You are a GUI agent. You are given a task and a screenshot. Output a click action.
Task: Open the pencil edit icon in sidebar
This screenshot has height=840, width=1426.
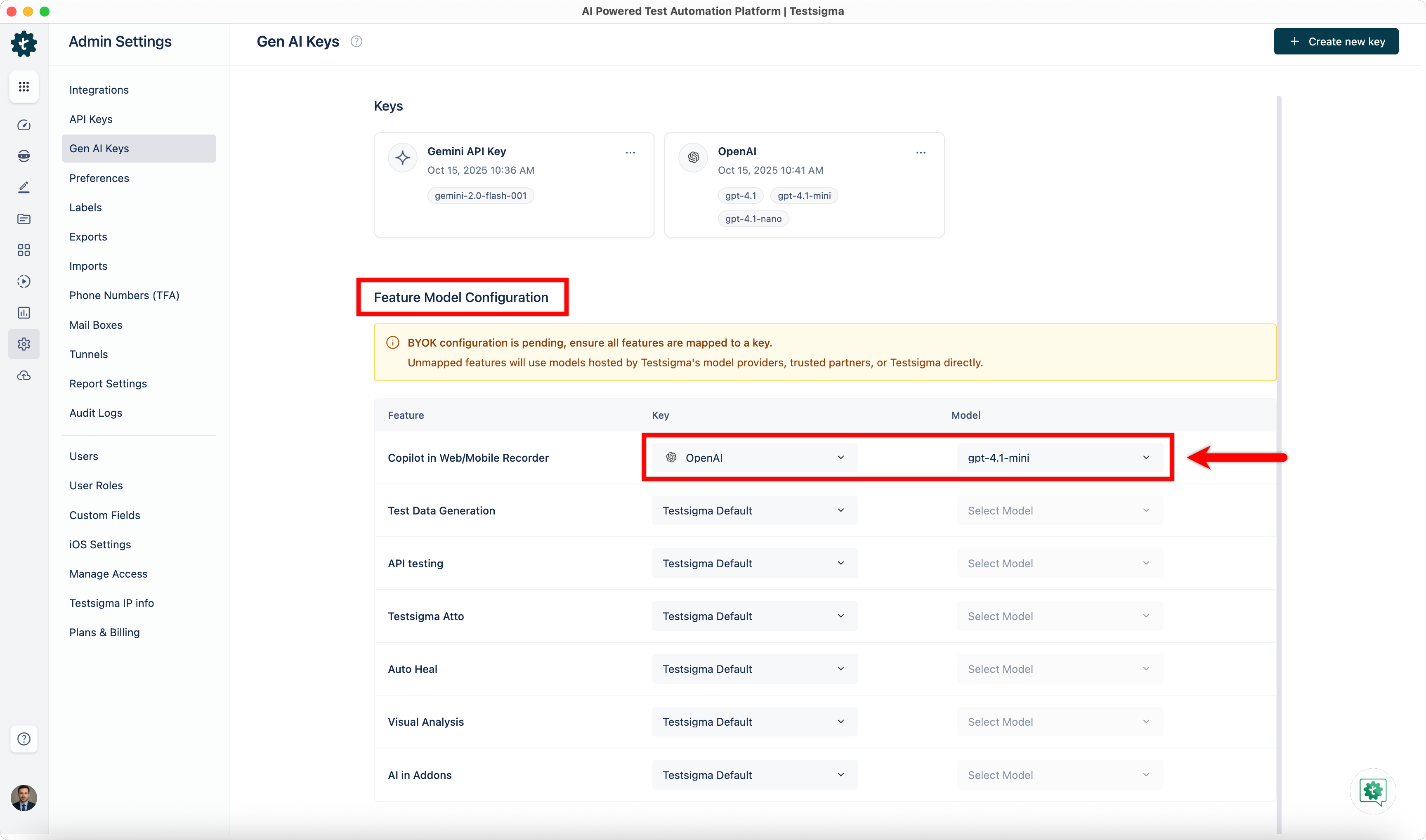coord(24,187)
